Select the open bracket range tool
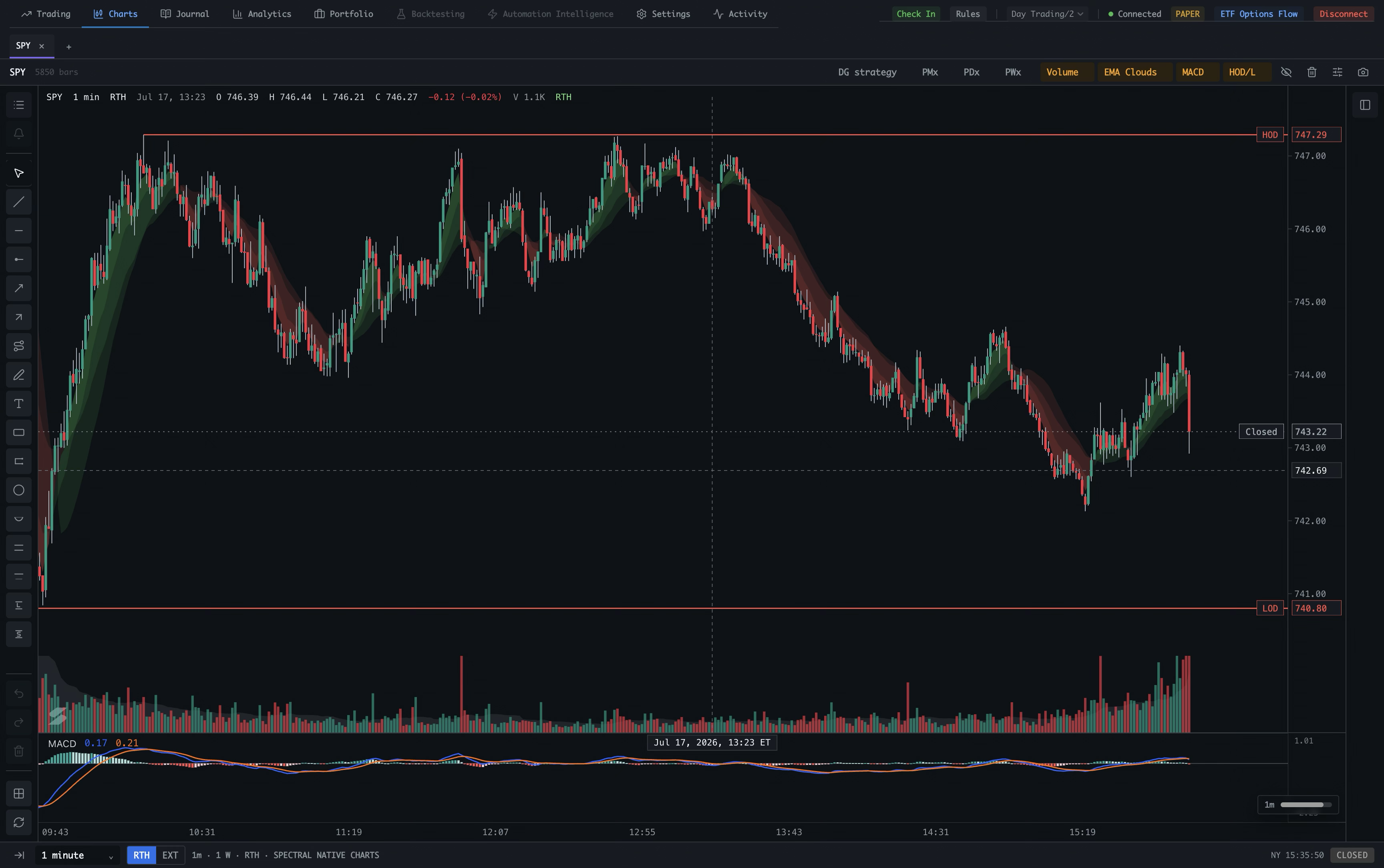The image size is (1384, 868). tap(18, 461)
